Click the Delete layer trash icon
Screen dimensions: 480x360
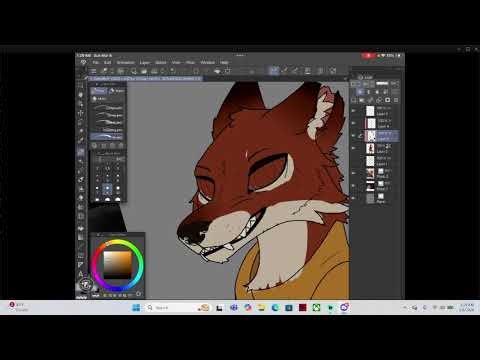396,100
